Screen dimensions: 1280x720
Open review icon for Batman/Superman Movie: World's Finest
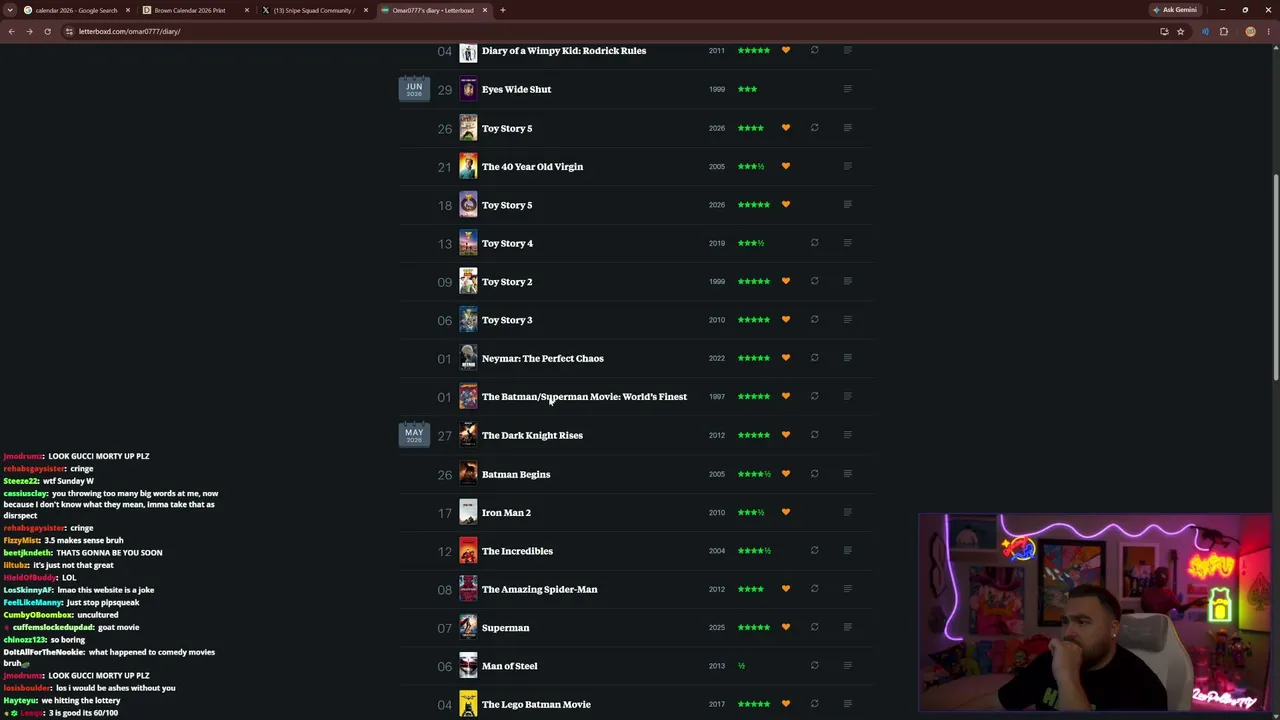(x=847, y=397)
